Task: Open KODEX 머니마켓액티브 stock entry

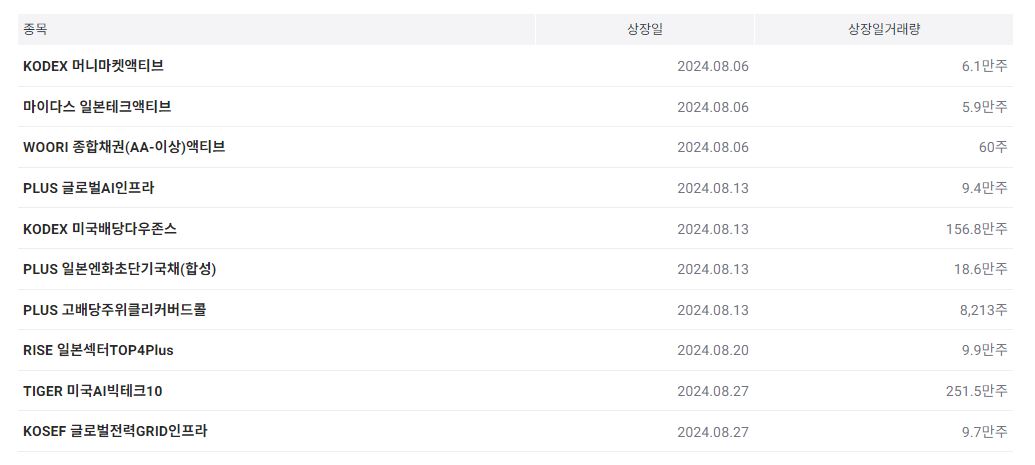Action: (x=93, y=66)
